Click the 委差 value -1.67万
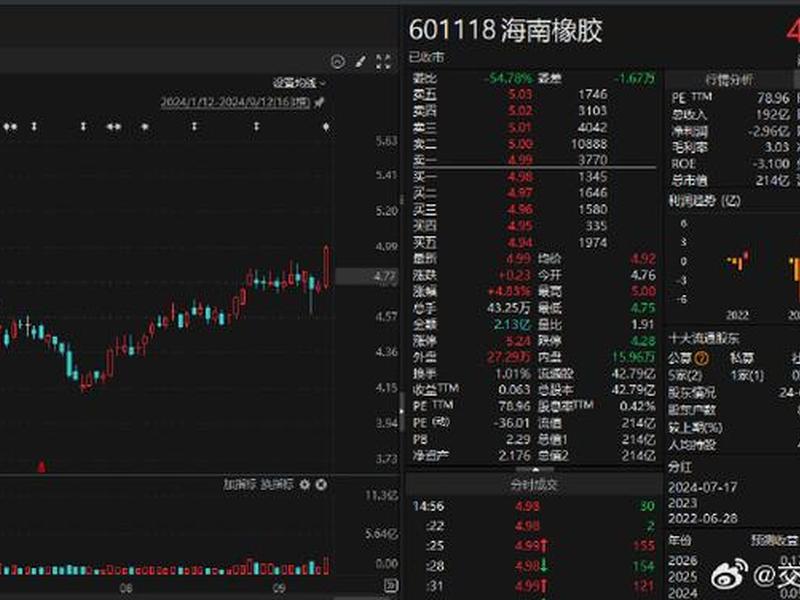Image resolution: width=800 pixels, height=600 pixels. coord(634,78)
